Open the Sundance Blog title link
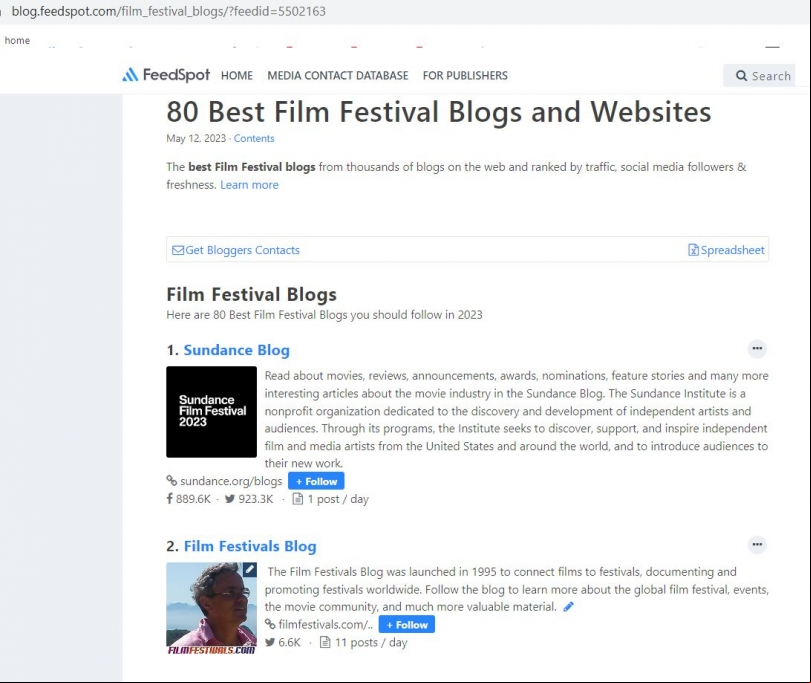Viewport: 811px width, 683px height. pyautogui.click(x=236, y=350)
